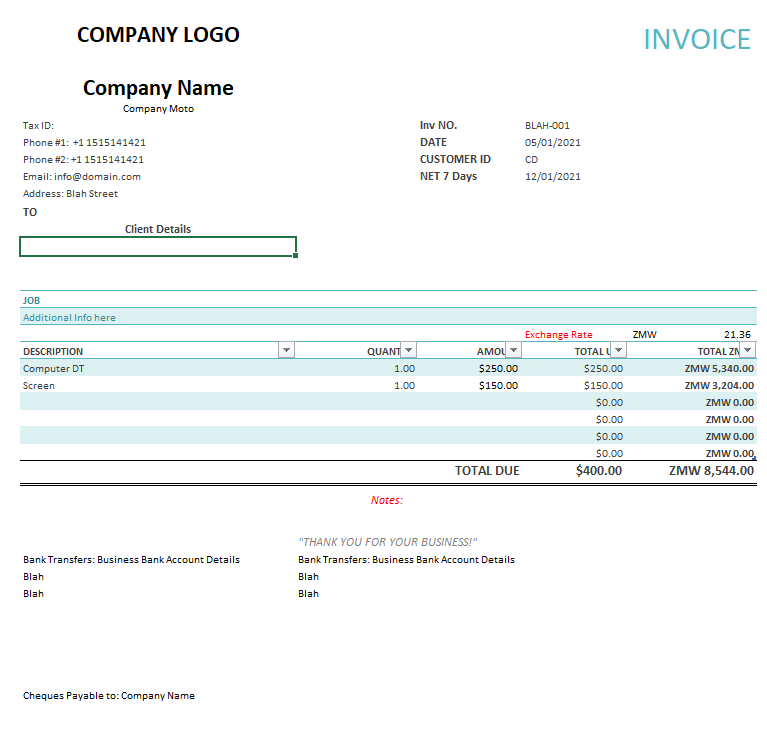Select the Computer DT description cell
The image size is (767, 755).
[54, 369]
